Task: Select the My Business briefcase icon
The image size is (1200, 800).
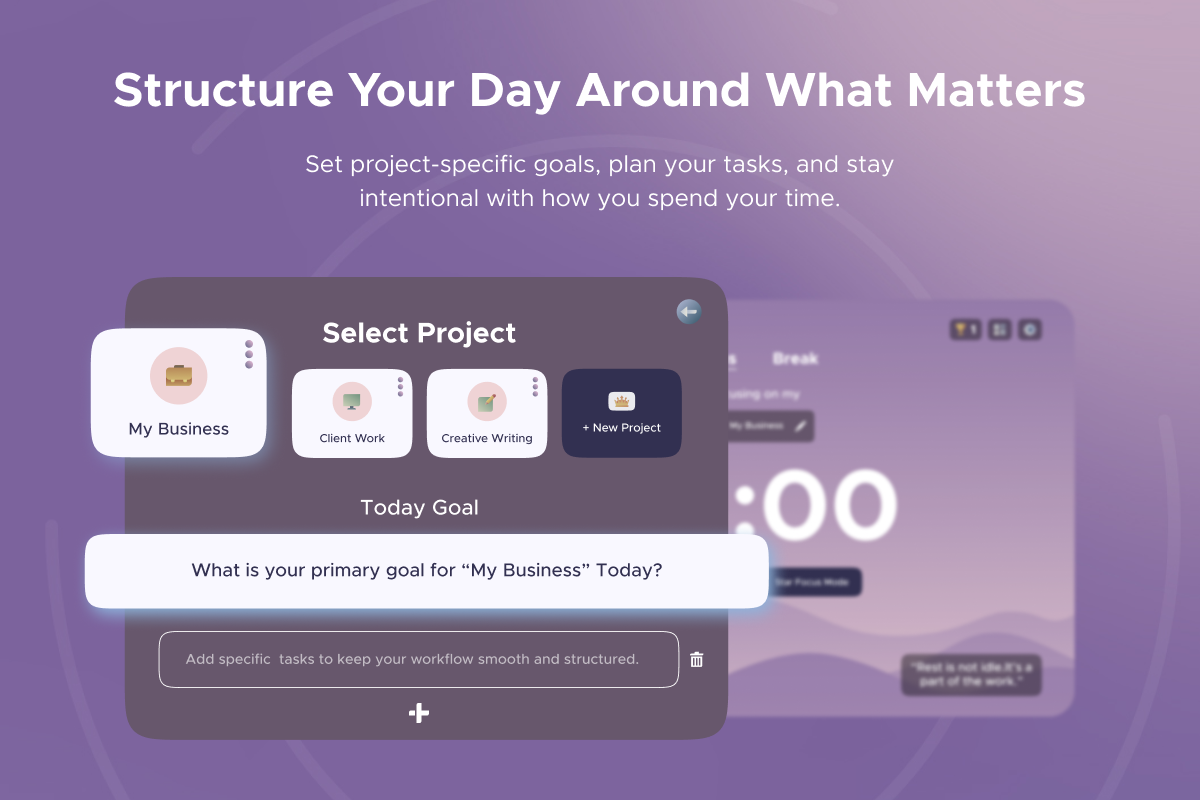Action: click(x=179, y=376)
